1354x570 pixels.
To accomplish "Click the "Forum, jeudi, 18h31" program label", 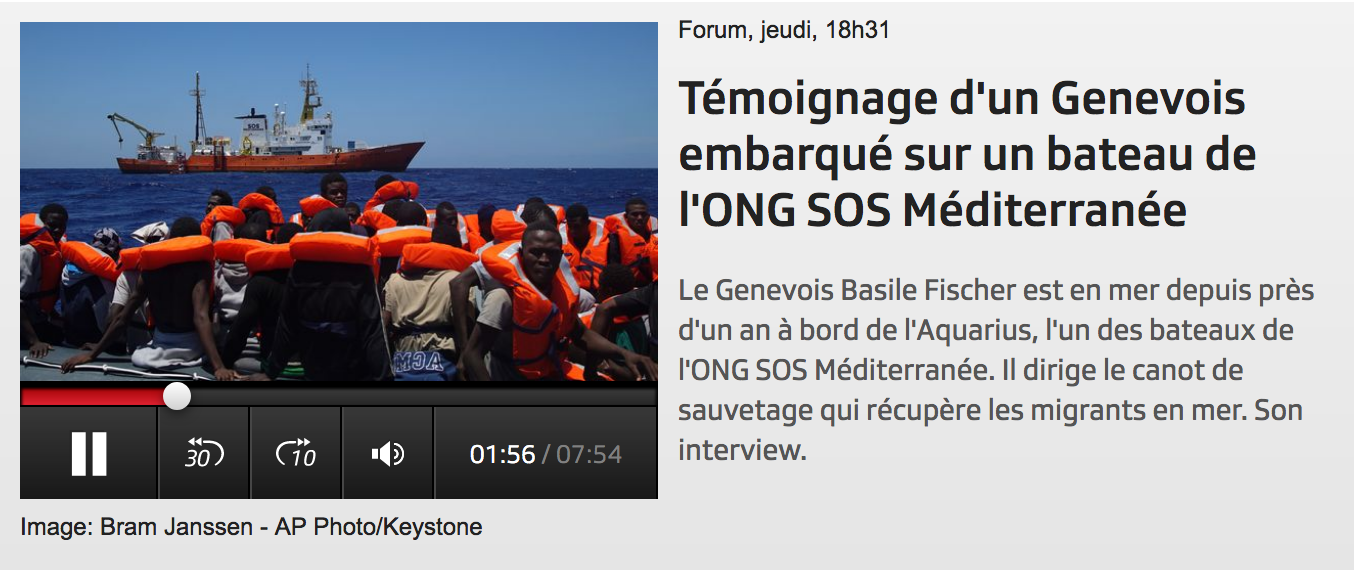I will click(x=784, y=31).
